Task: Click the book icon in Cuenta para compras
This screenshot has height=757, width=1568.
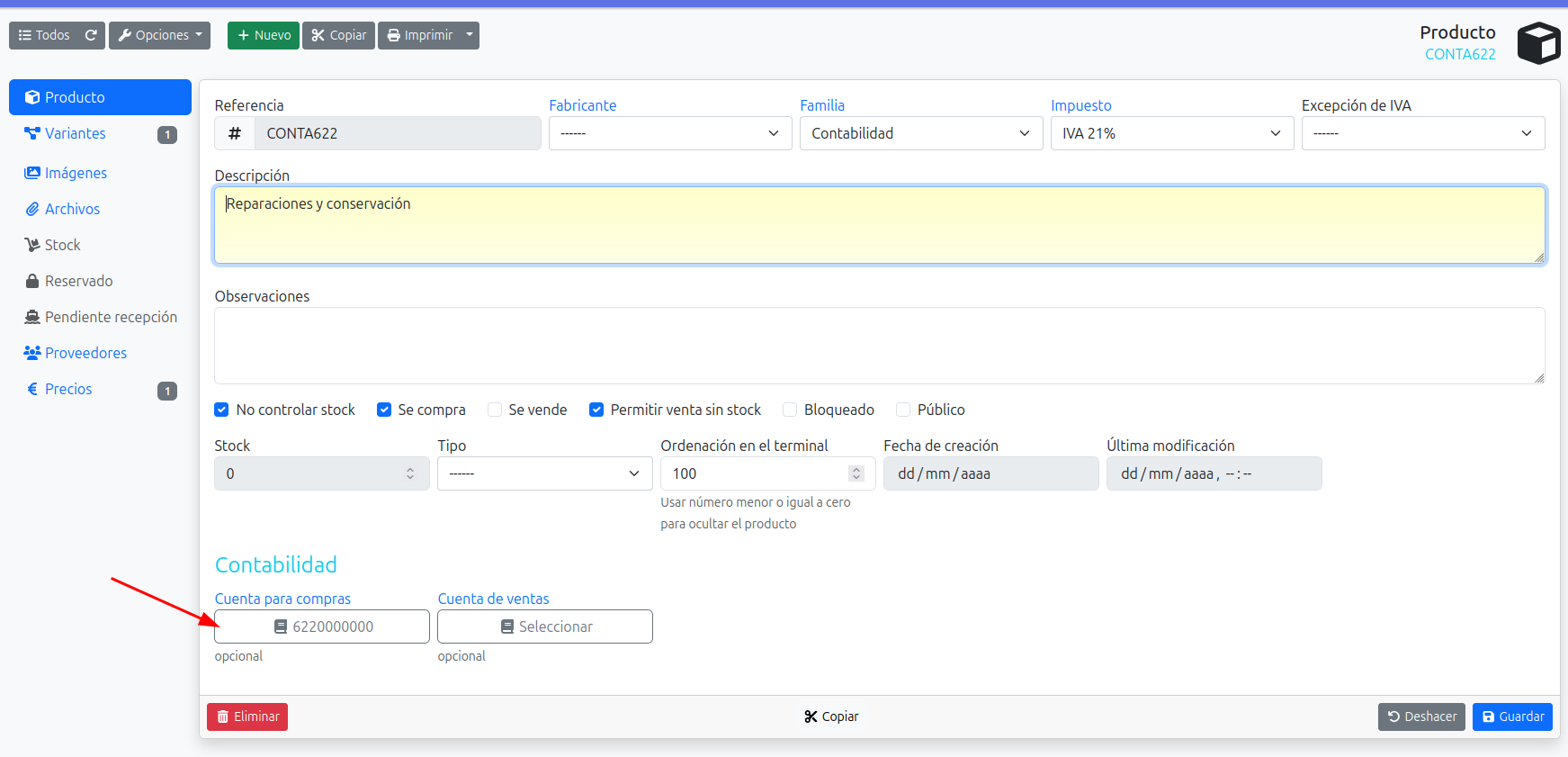Action: point(281,626)
